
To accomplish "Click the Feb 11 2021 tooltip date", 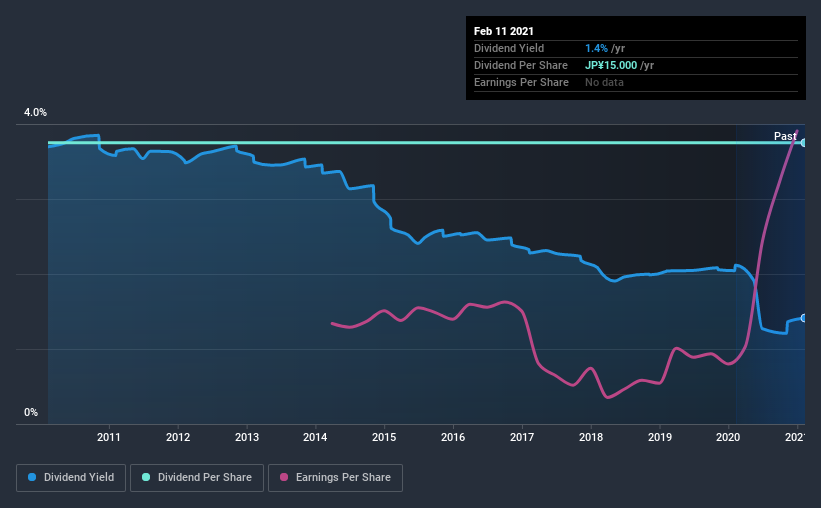I will 504,31.
